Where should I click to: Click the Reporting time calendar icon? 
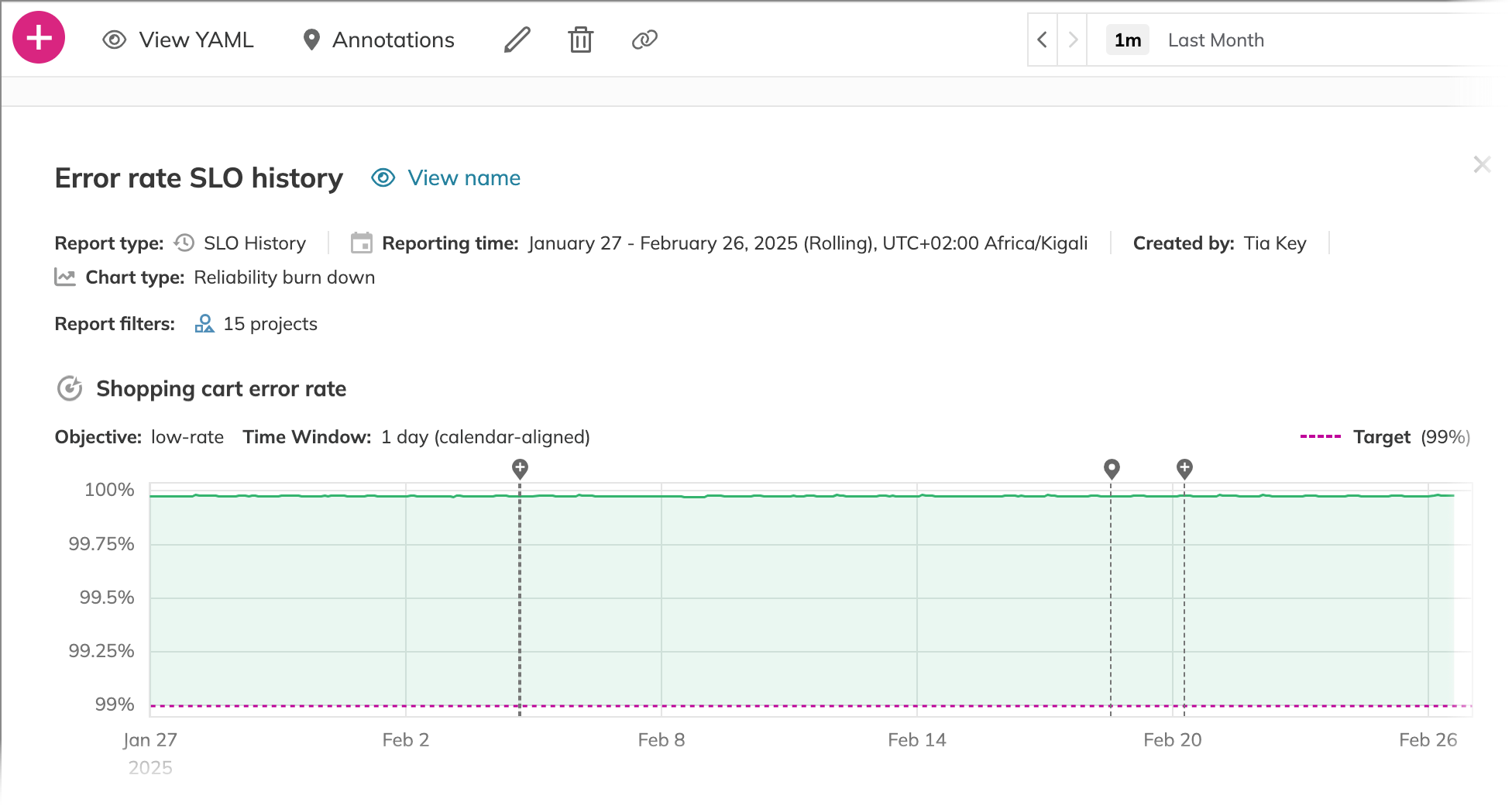pyautogui.click(x=362, y=243)
